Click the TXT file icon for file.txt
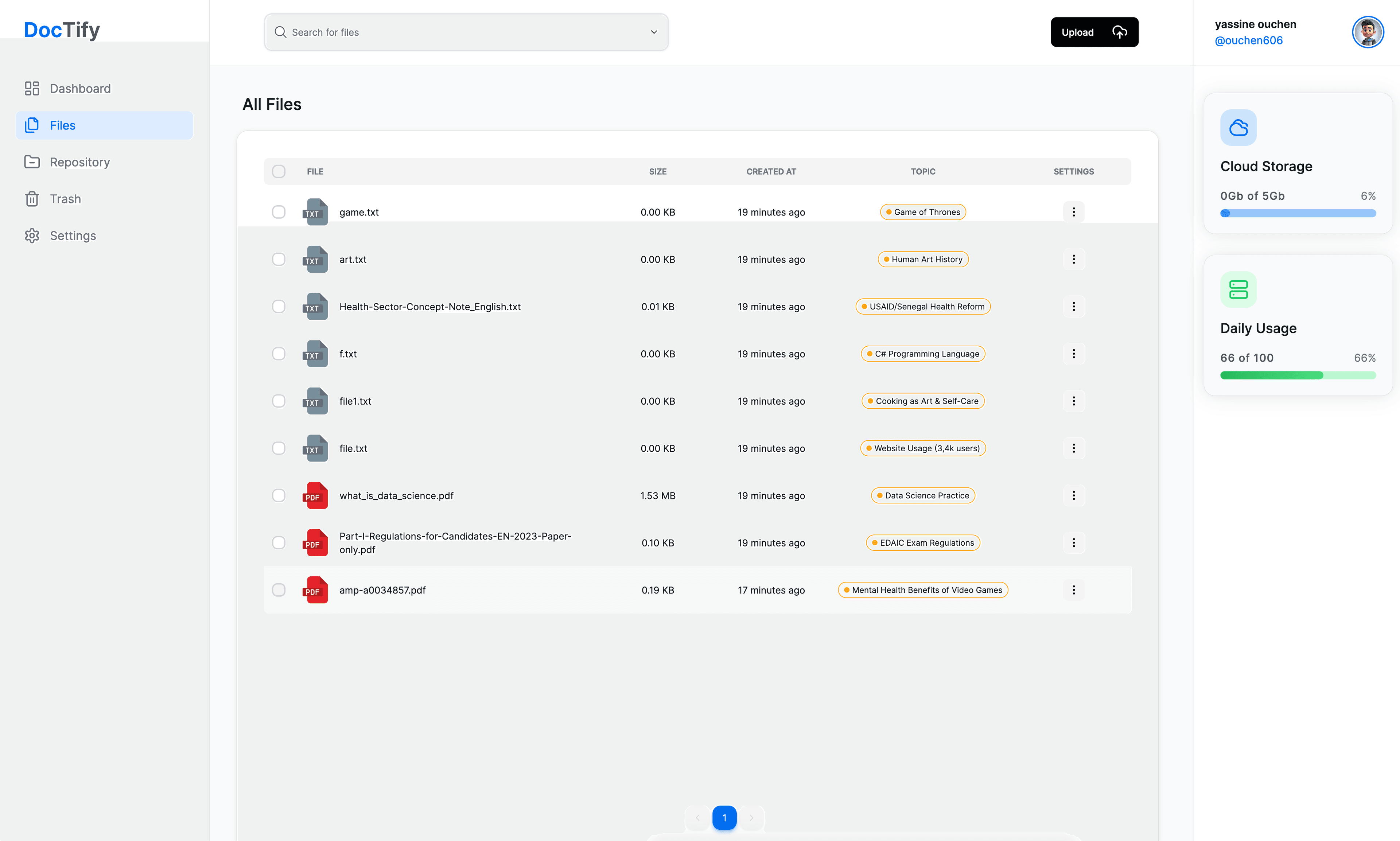This screenshot has width=1400, height=841. click(x=315, y=448)
